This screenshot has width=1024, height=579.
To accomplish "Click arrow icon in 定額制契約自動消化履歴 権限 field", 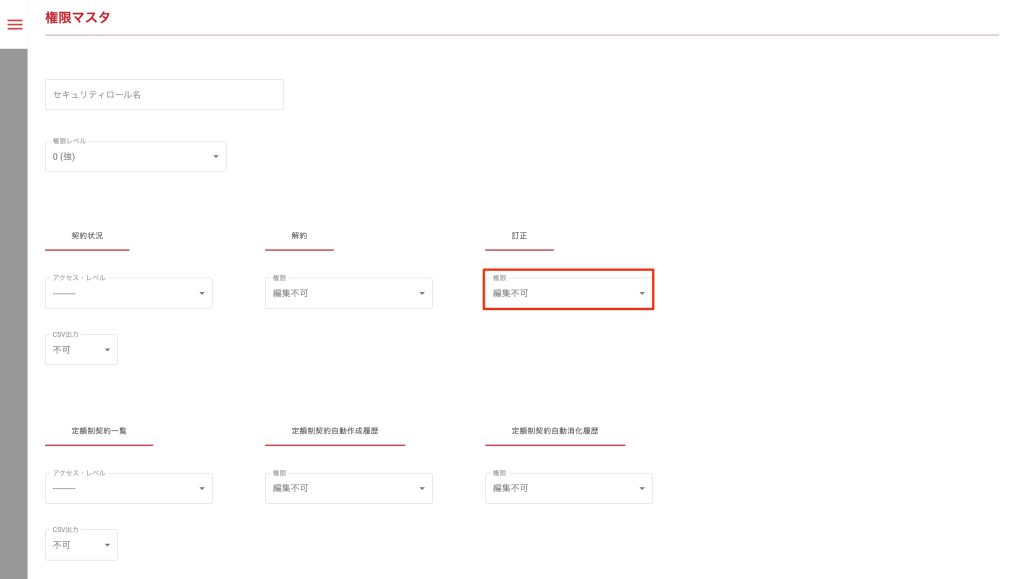I will coord(642,488).
